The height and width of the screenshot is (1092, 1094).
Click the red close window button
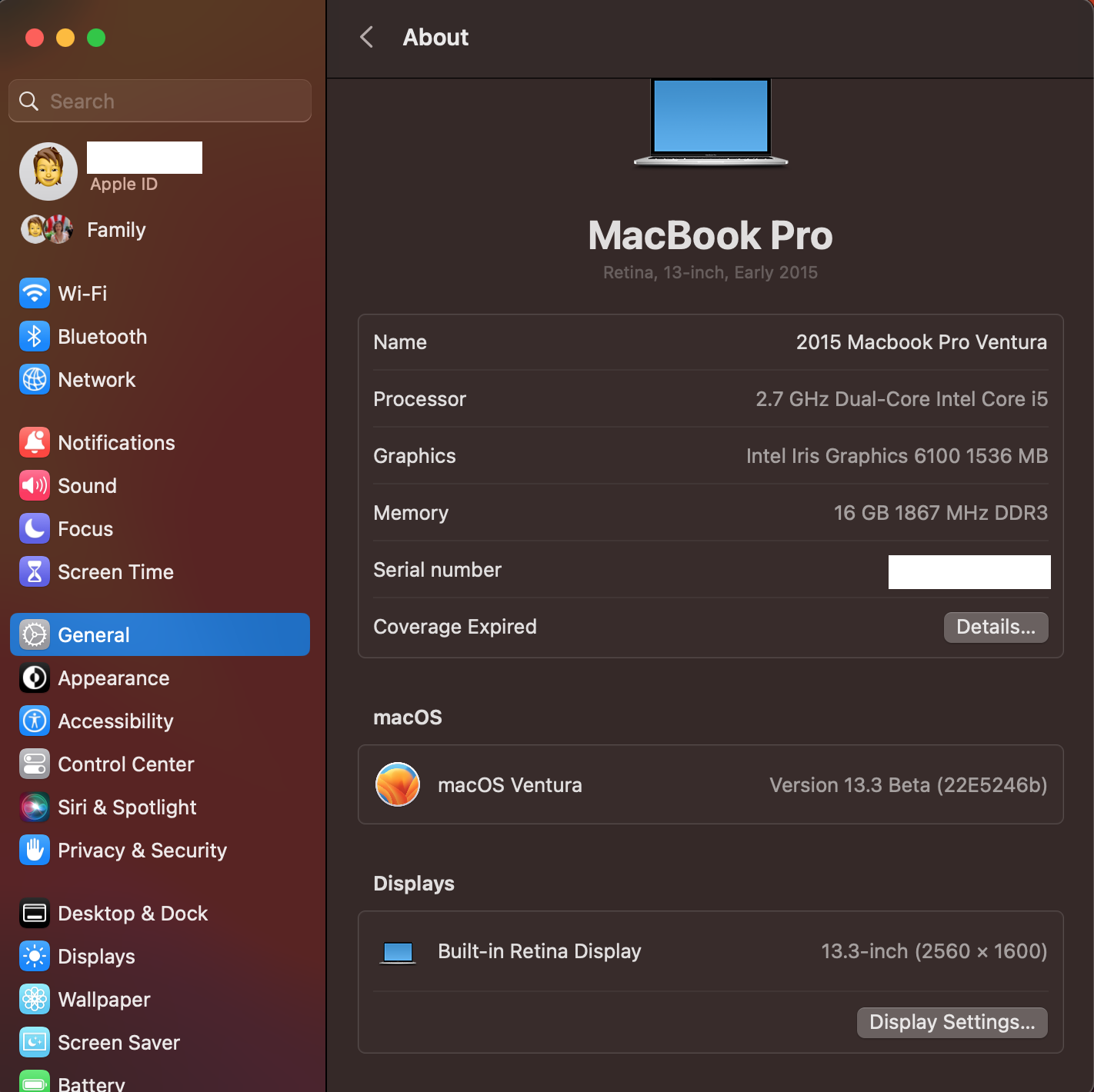coord(35,37)
